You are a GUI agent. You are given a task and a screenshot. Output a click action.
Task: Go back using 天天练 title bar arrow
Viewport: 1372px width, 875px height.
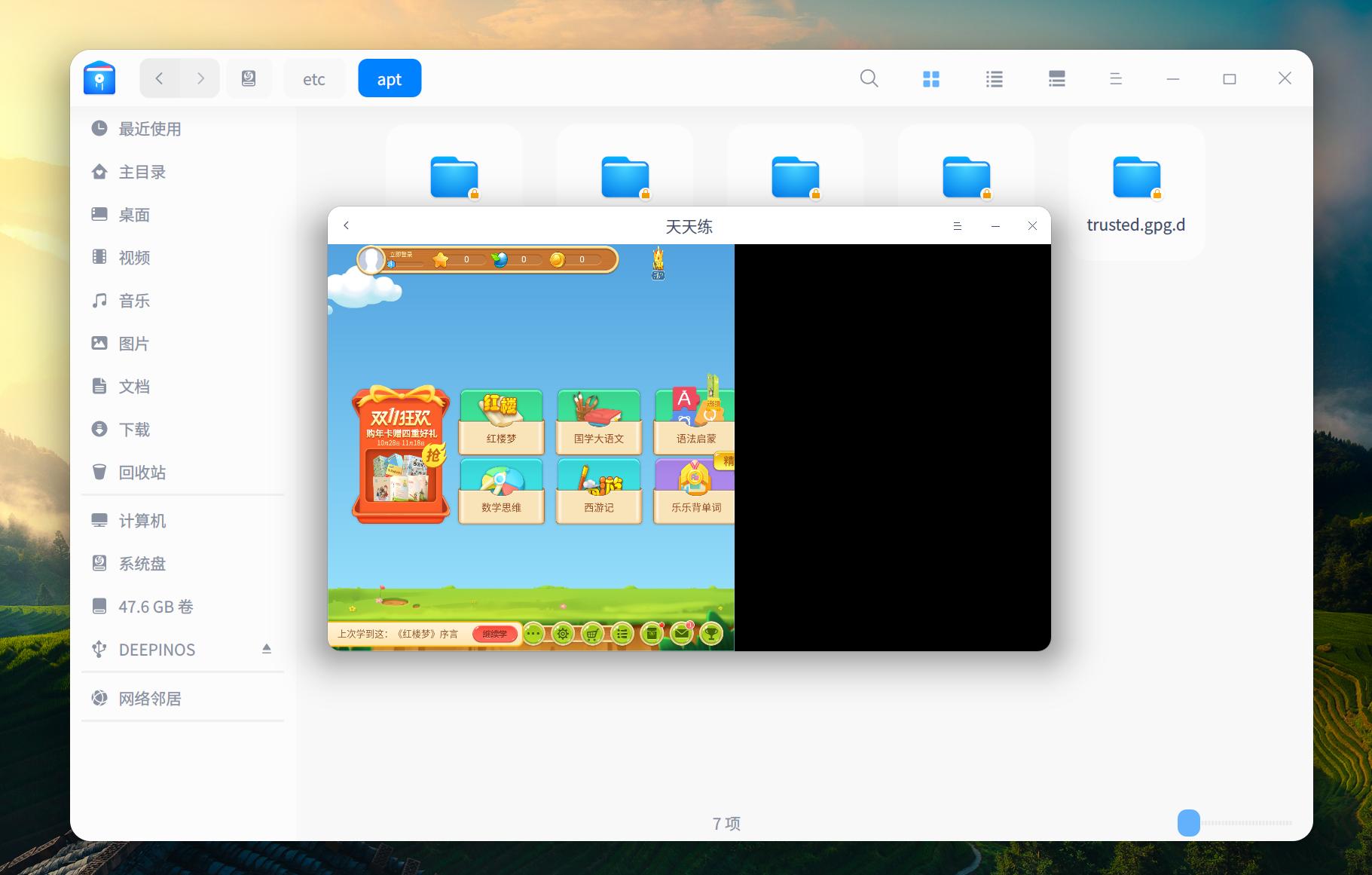click(347, 225)
